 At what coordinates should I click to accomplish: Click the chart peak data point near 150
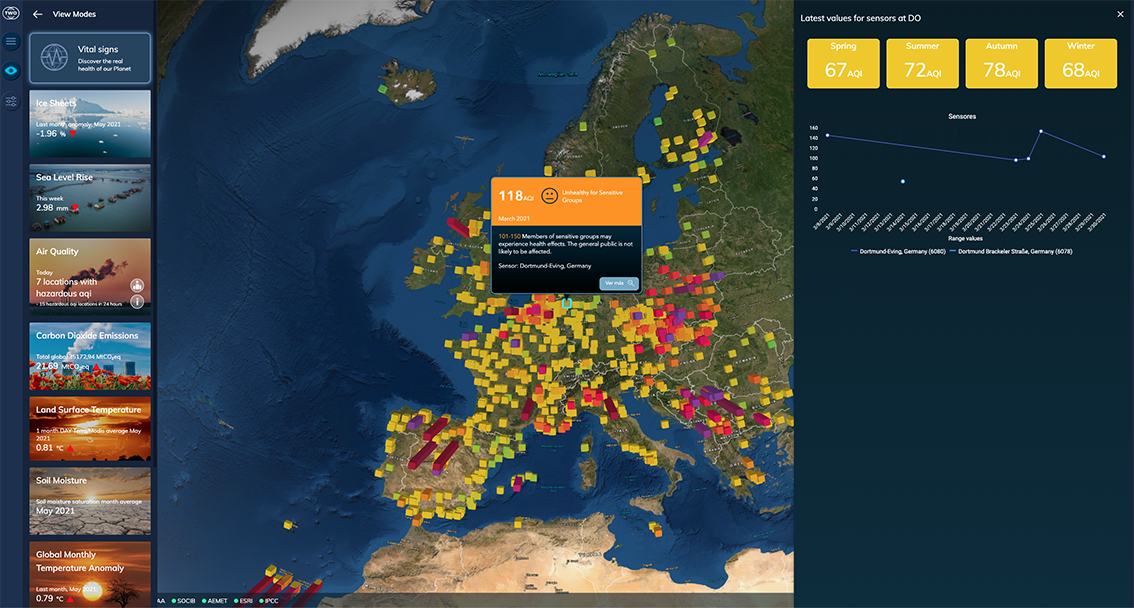pyautogui.click(x=1041, y=132)
